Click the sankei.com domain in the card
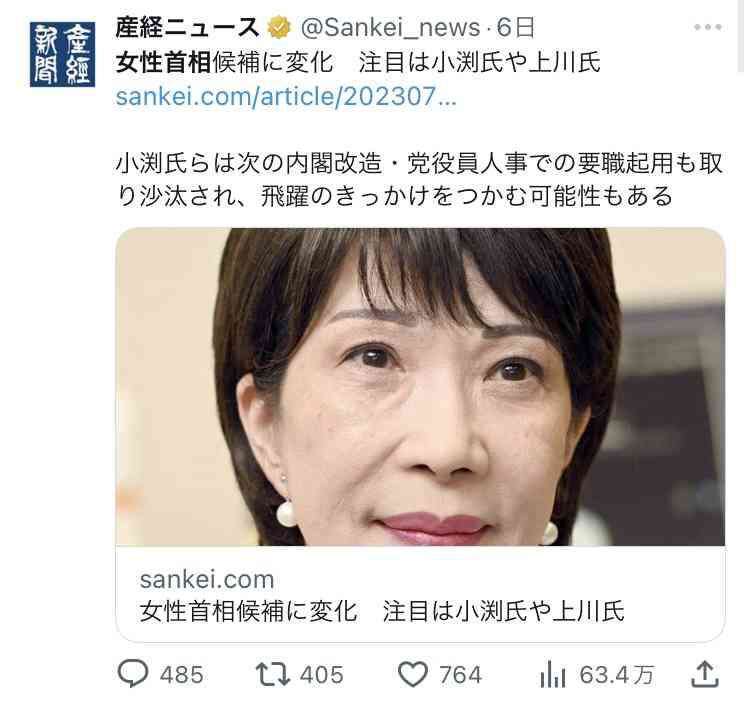 pyautogui.click(x=207, y=579)
